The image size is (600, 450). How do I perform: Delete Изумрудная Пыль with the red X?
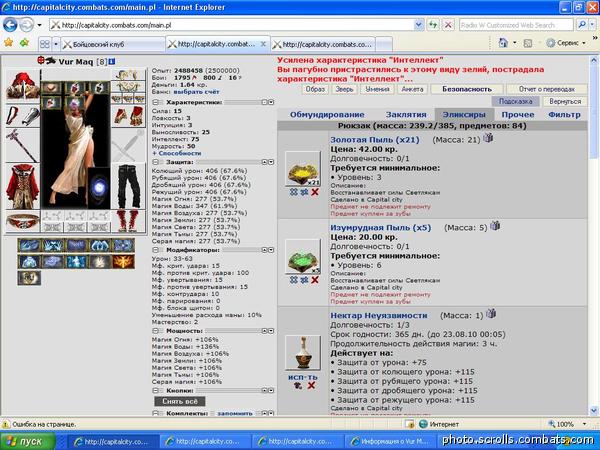315,280
